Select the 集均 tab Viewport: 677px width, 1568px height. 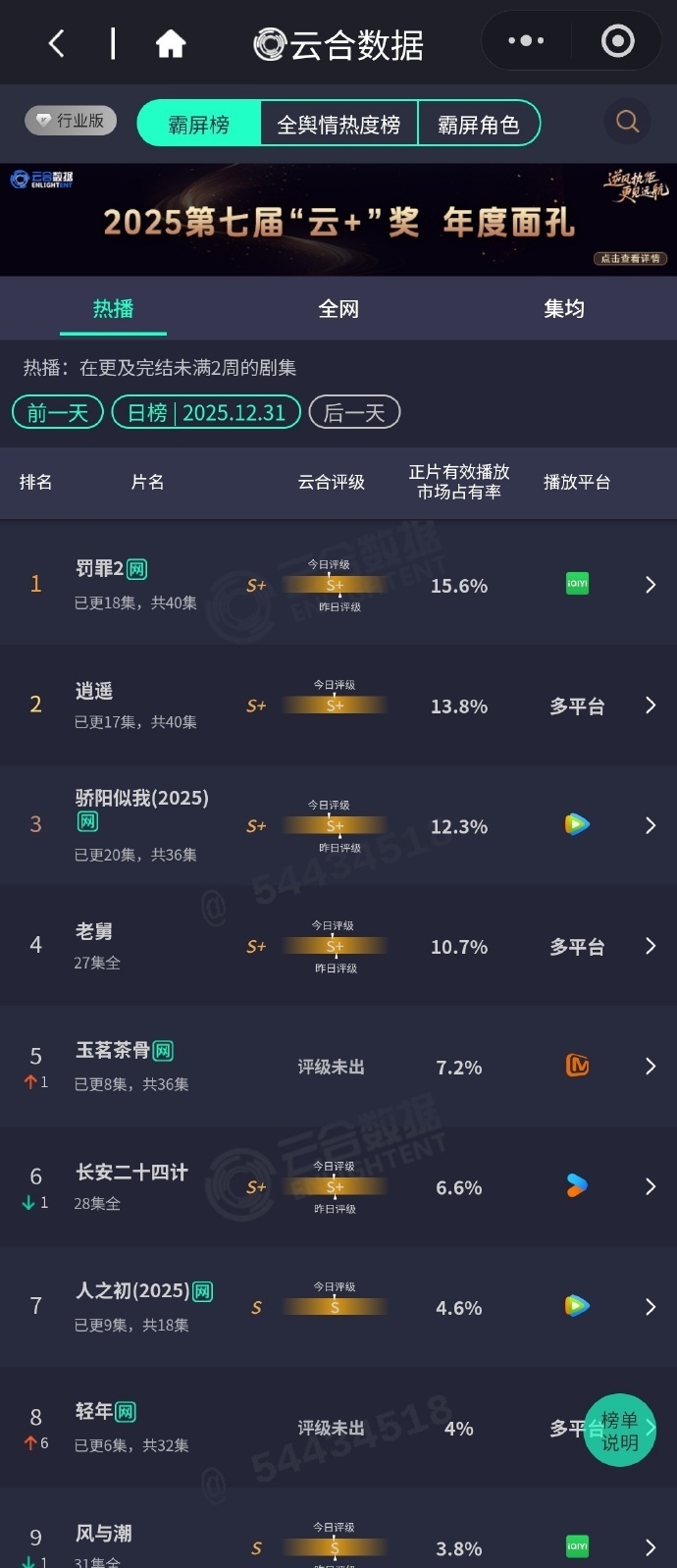[x=564, y=307]
